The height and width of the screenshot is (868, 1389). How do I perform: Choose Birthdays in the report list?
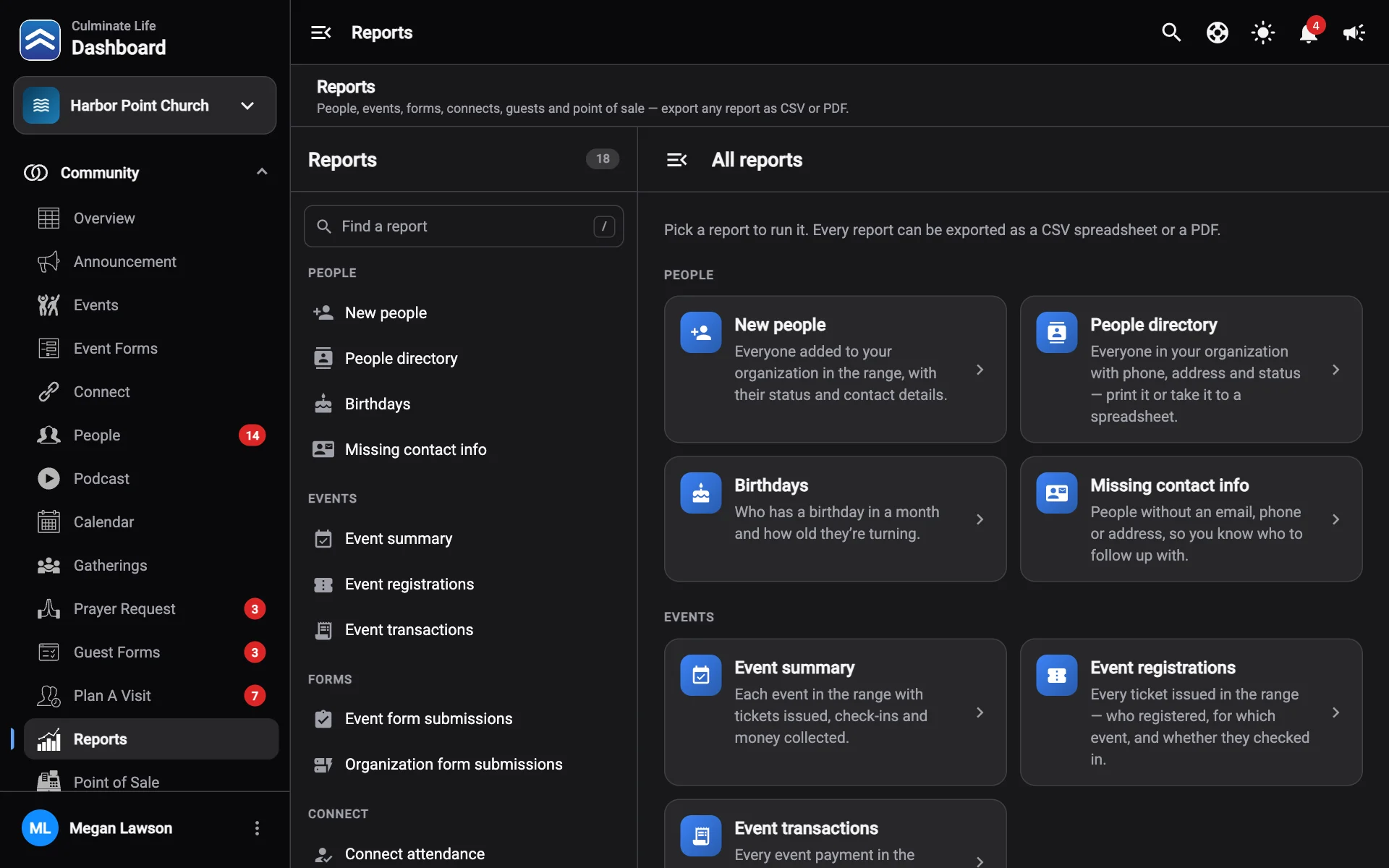tap(464, 404)
